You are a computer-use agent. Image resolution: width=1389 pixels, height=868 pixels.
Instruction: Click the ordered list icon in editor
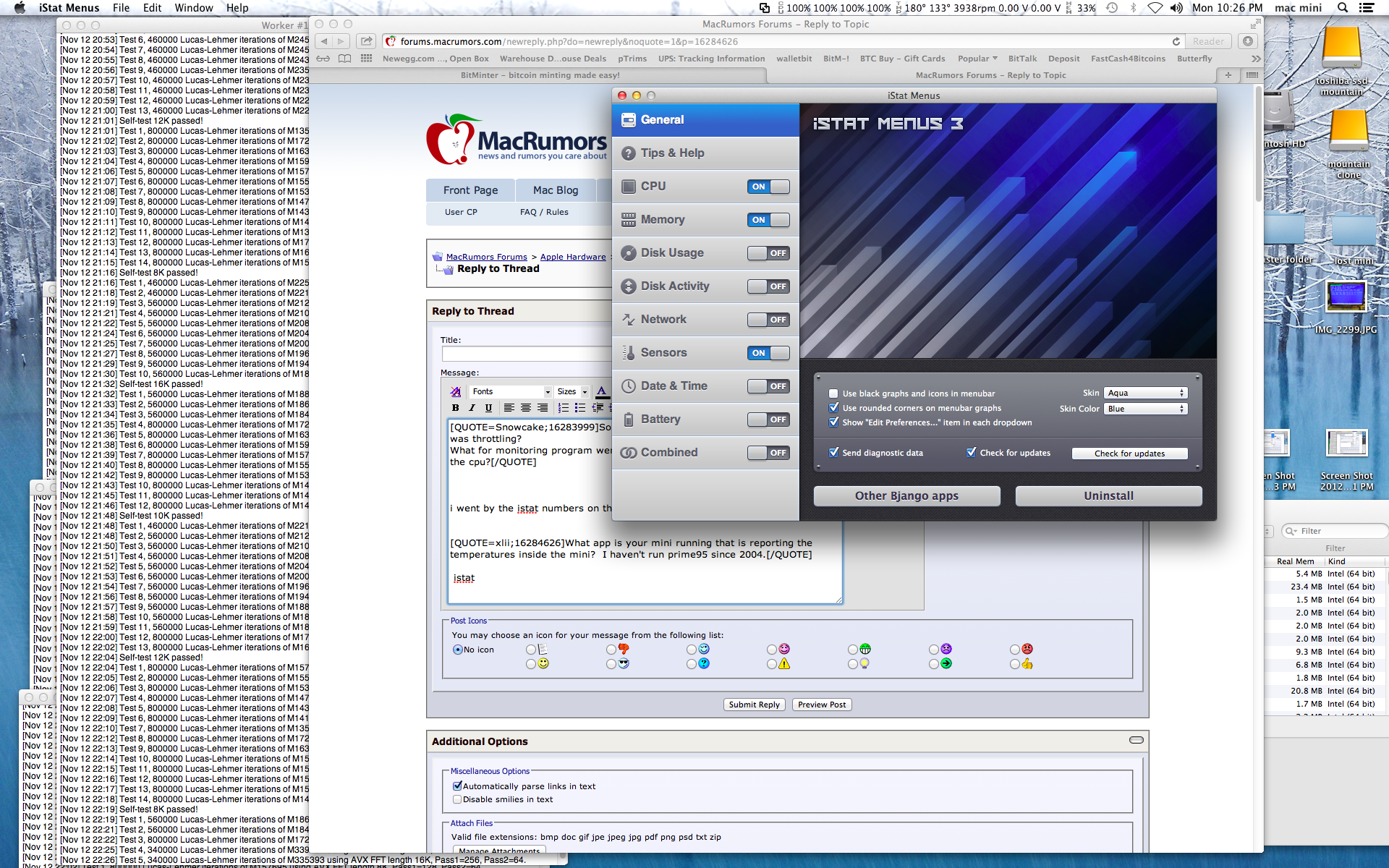(564, 408)
